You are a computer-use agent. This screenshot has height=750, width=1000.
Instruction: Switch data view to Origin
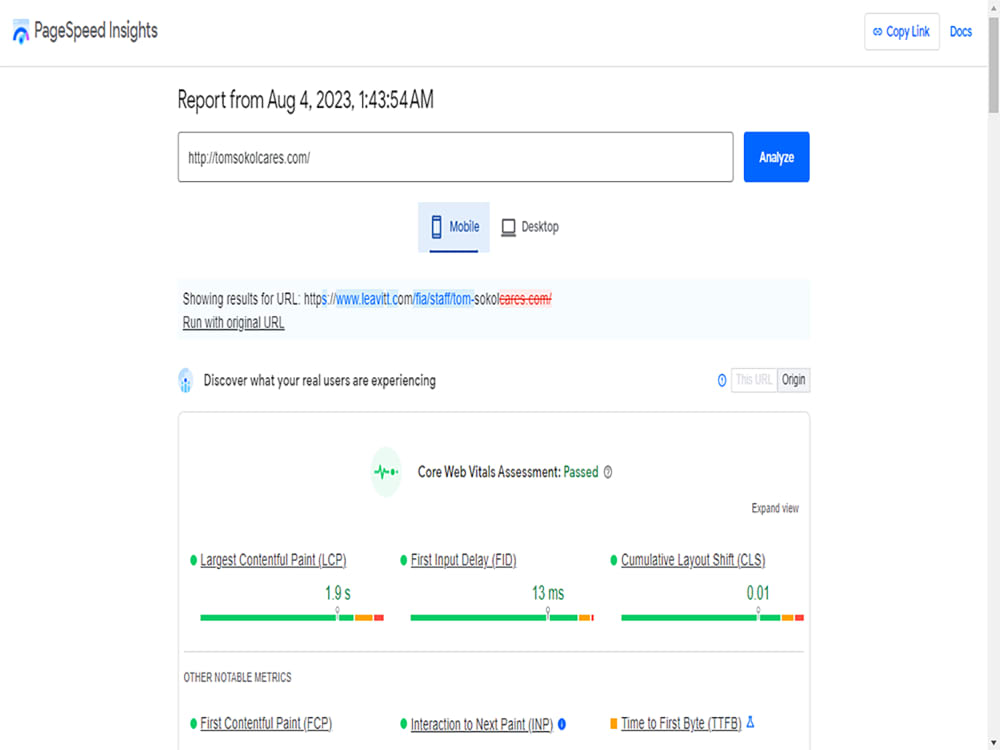(x=793, y=380)
